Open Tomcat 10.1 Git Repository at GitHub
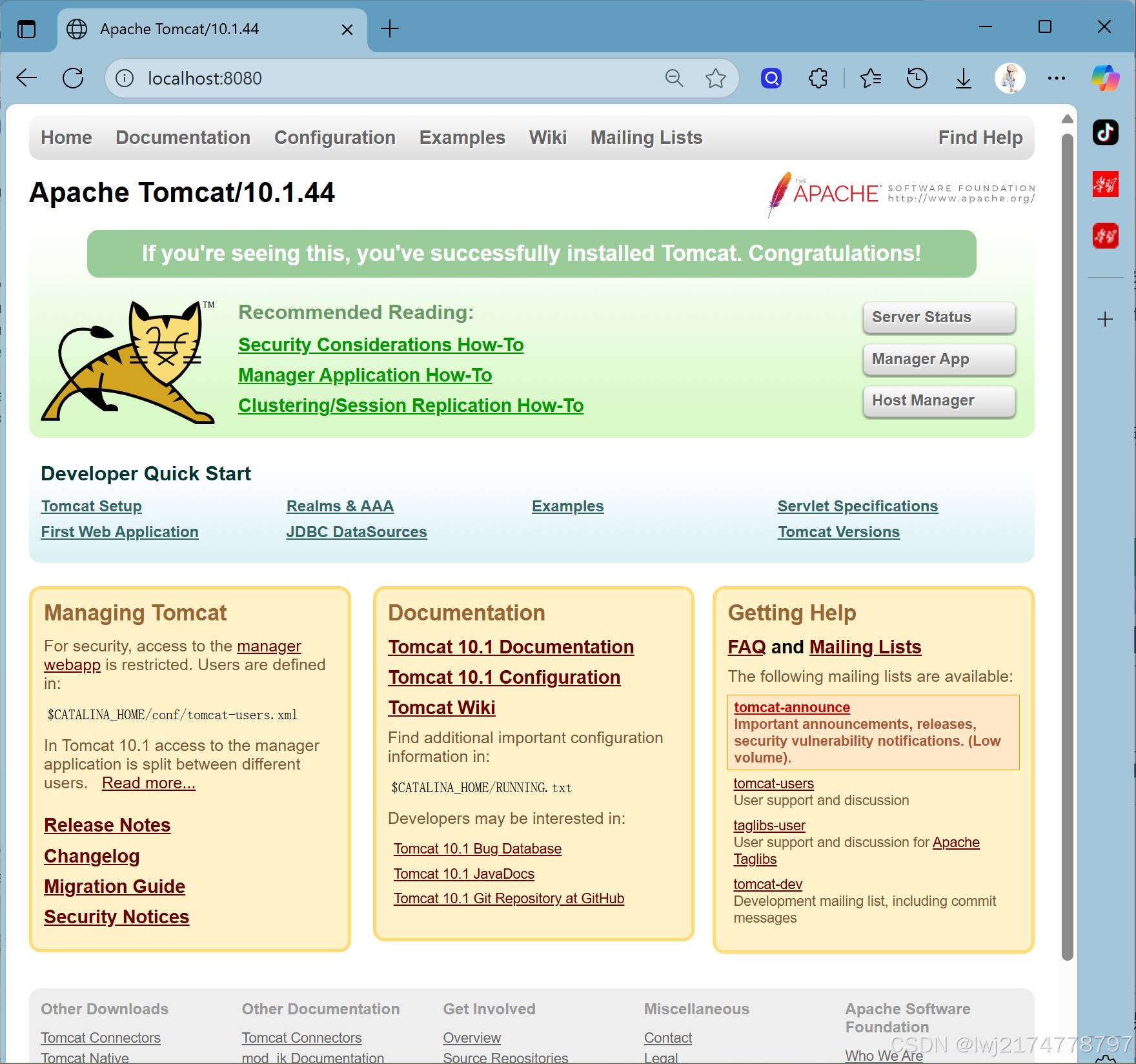1136x1064 pixels. [x=509, y=898]
